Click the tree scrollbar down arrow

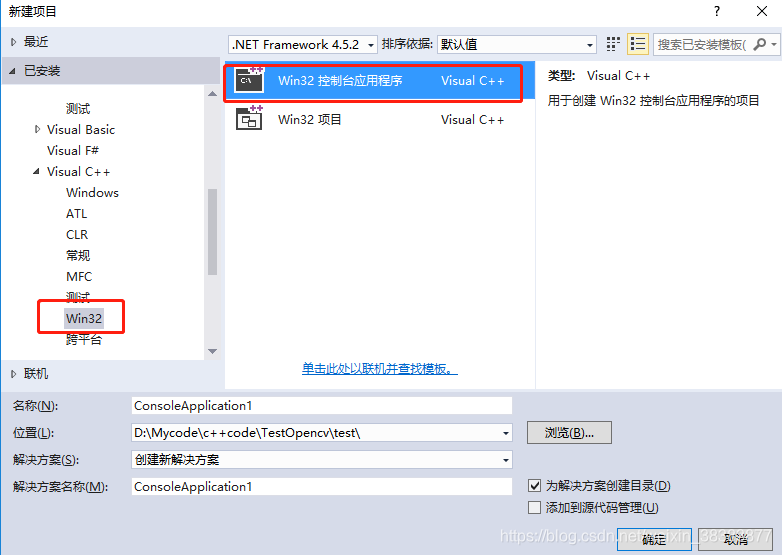click(212, 351)
